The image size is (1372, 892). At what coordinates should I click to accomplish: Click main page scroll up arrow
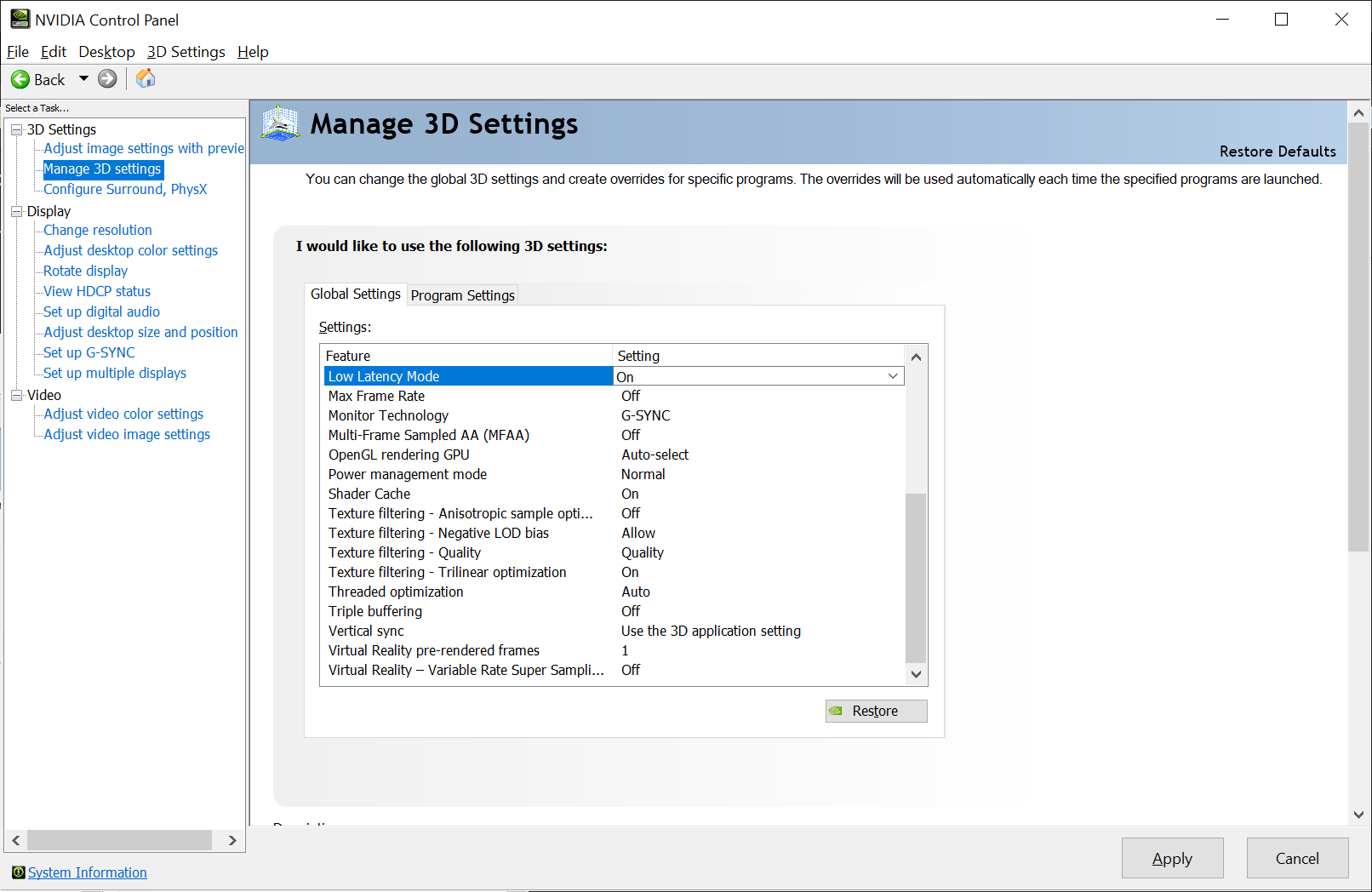(1358, 112)
